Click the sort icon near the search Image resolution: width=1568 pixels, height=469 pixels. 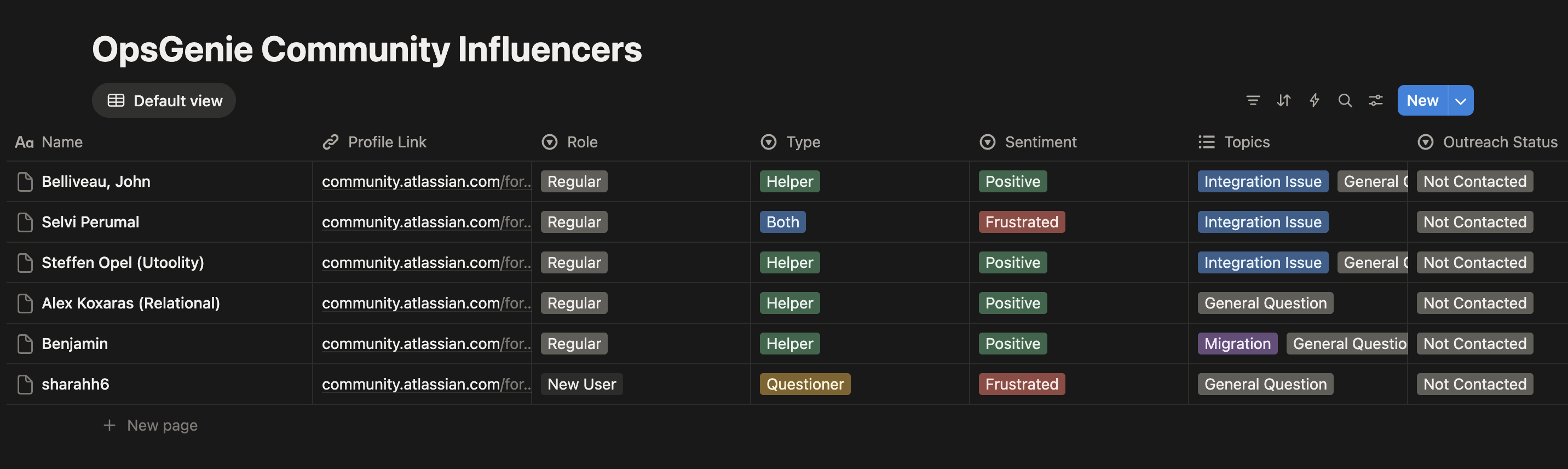[x=1284, y=100]
